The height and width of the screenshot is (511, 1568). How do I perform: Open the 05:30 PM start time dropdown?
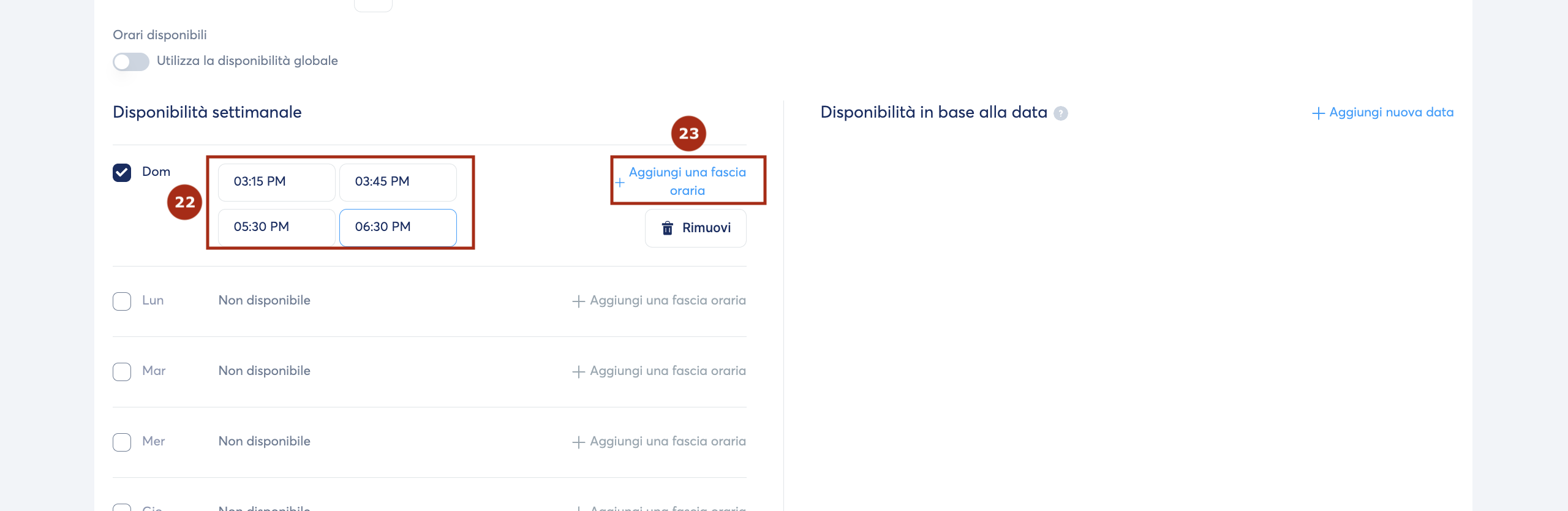coord(277,227)
